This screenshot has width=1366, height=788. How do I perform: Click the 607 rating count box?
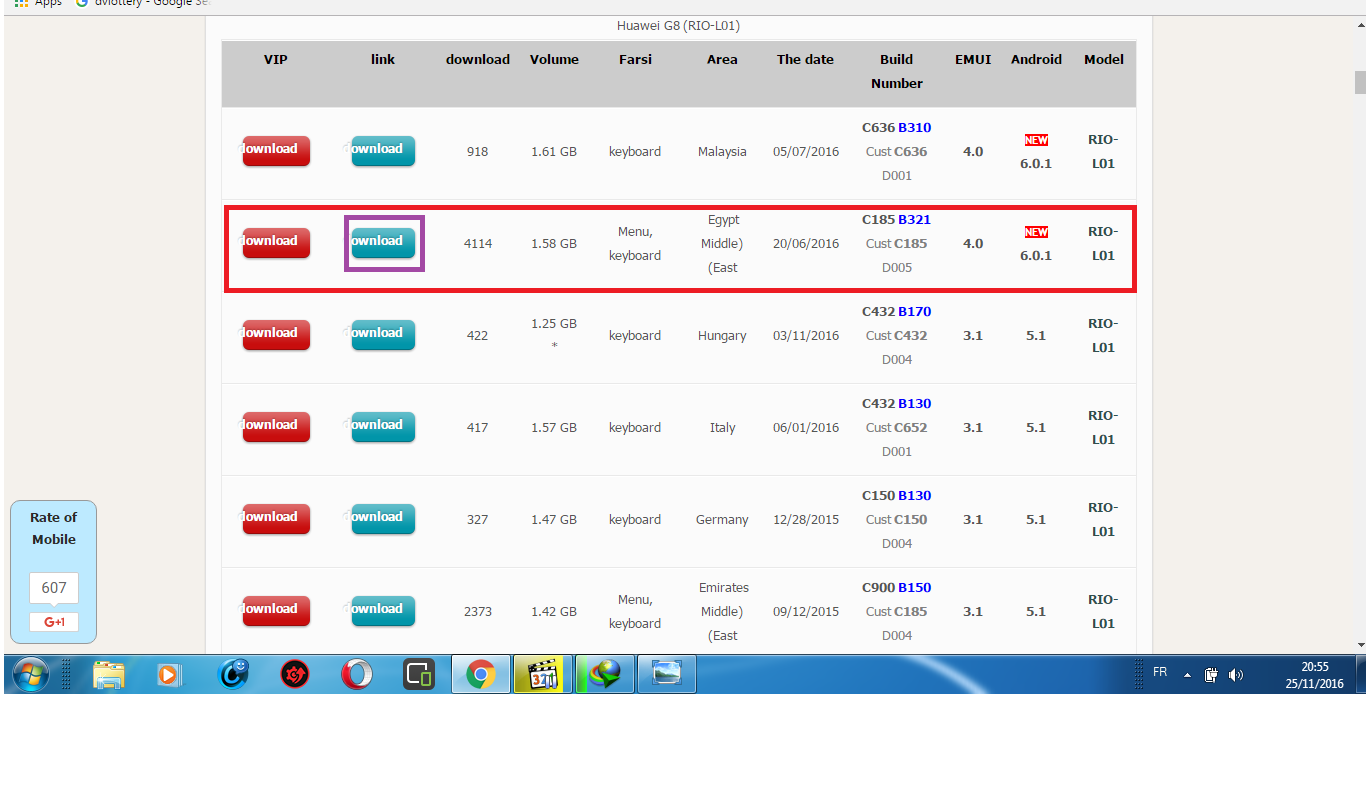[x=54, y=588]
